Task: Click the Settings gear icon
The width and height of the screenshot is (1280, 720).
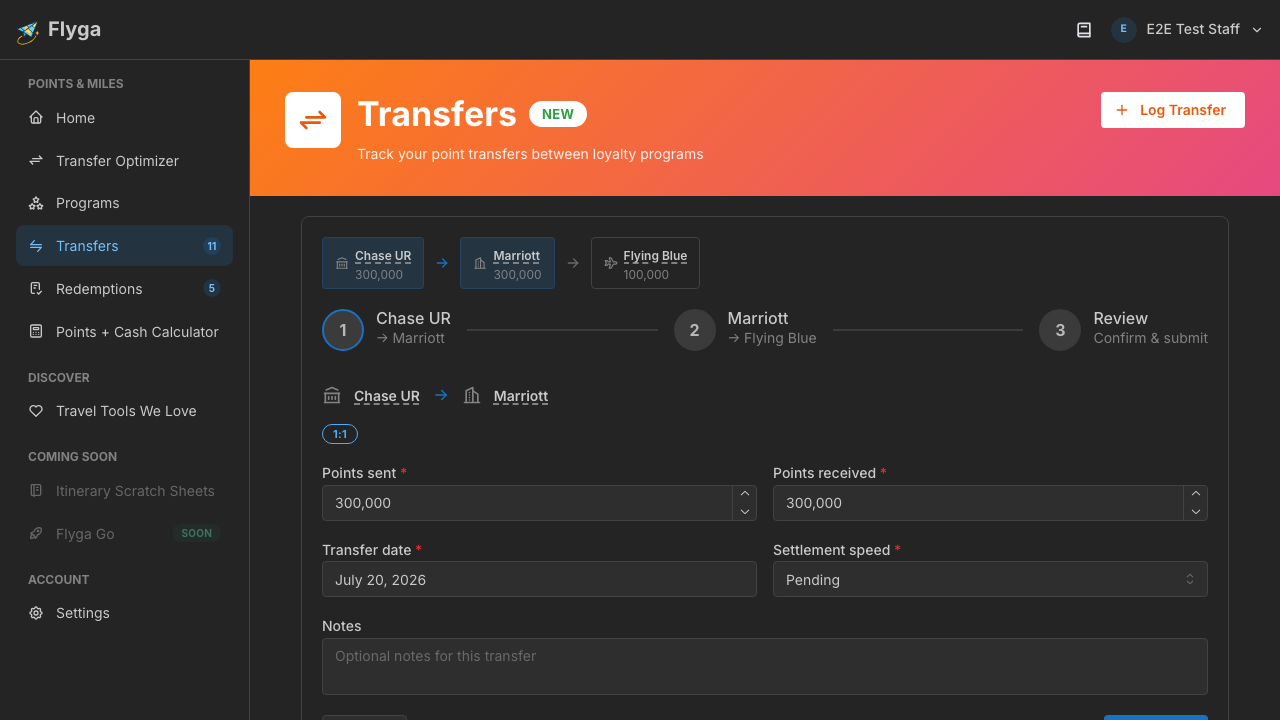Action: click(36, 613)
